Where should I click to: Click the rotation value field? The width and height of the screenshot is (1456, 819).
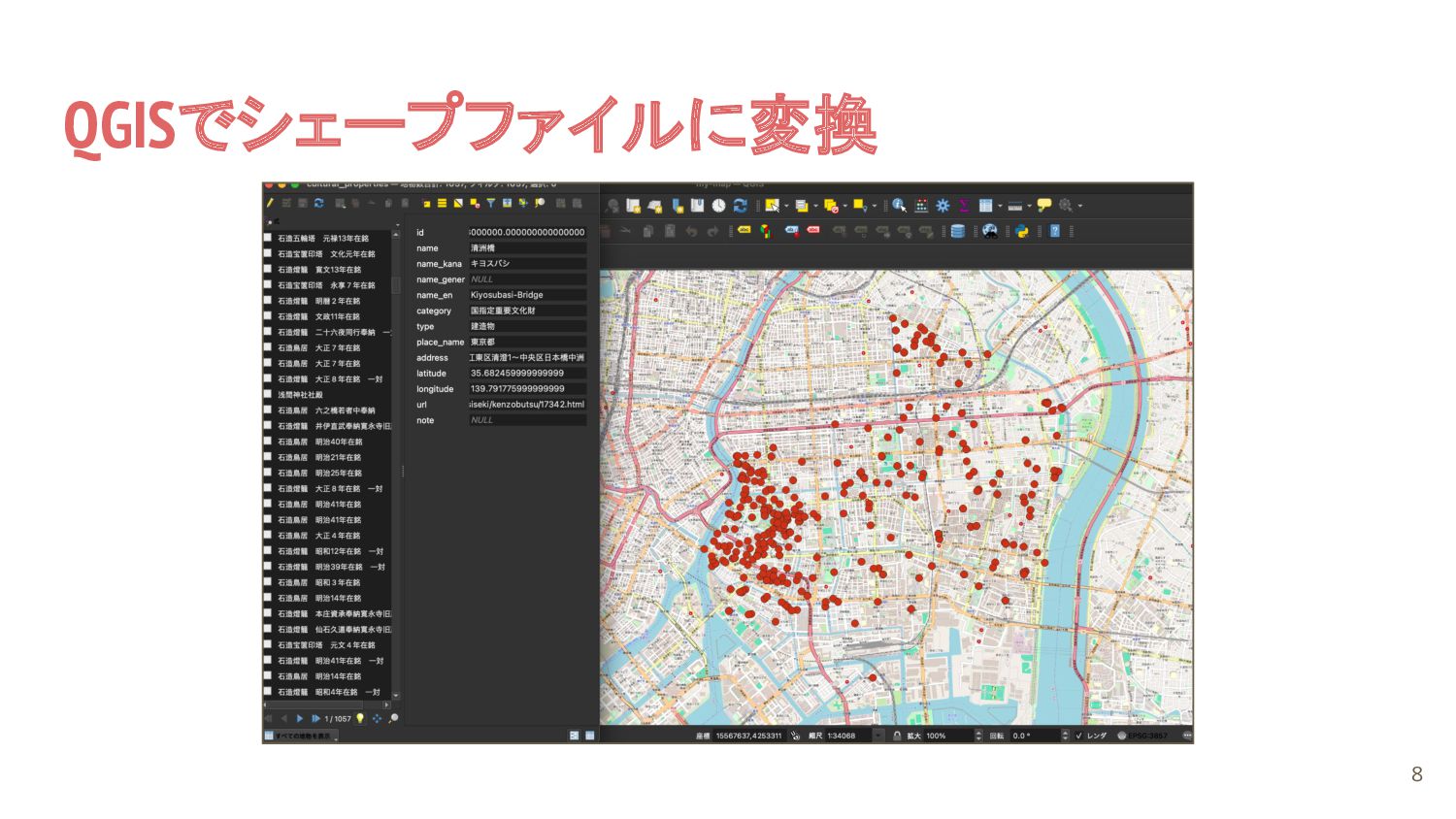tap(1036, 736)
